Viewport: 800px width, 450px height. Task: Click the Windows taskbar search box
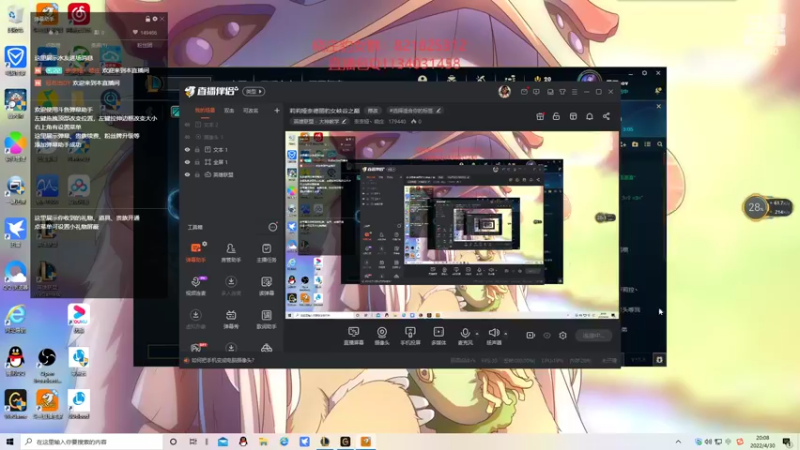(x=92, y=441)
